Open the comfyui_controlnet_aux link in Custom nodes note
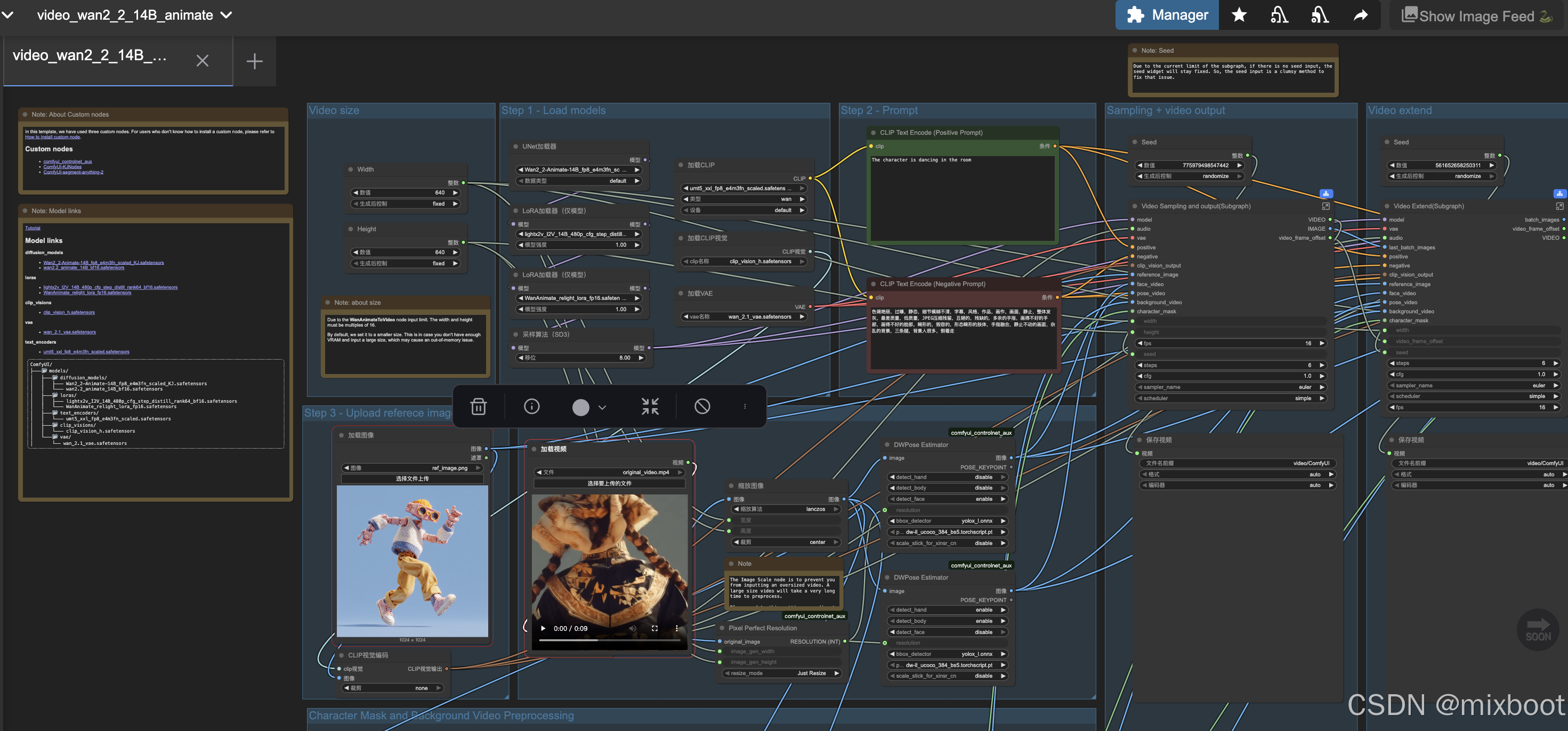The image size is (1568, 731). tap(68, 161)
